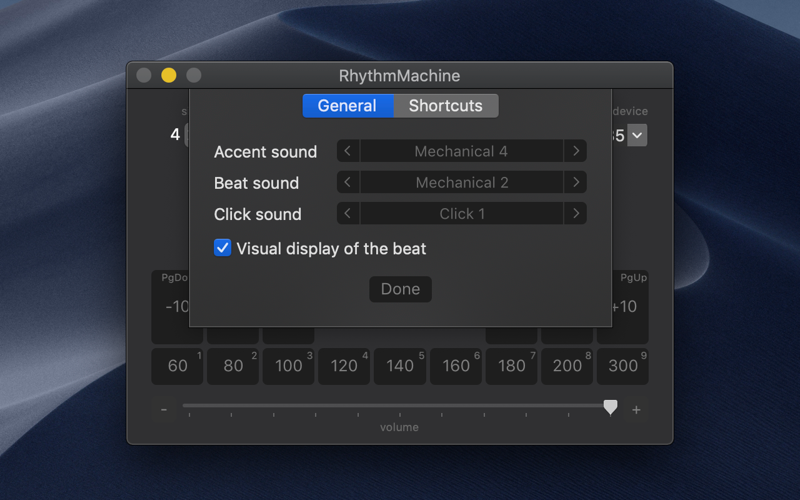Go to previous Accent sound

tap(348, 151)
